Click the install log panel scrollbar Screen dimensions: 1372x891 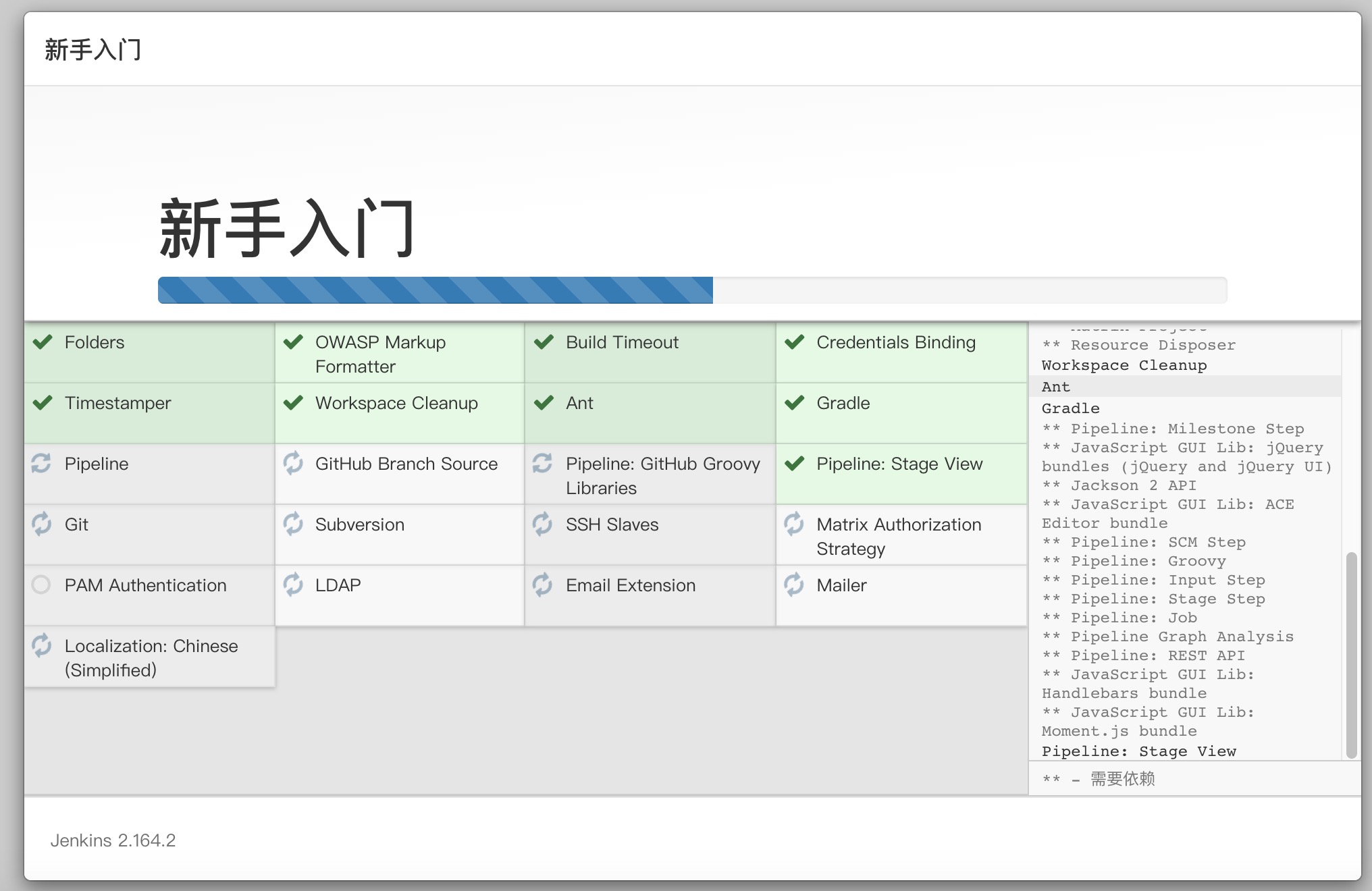pyautogui.click(x=1351, y=655)
